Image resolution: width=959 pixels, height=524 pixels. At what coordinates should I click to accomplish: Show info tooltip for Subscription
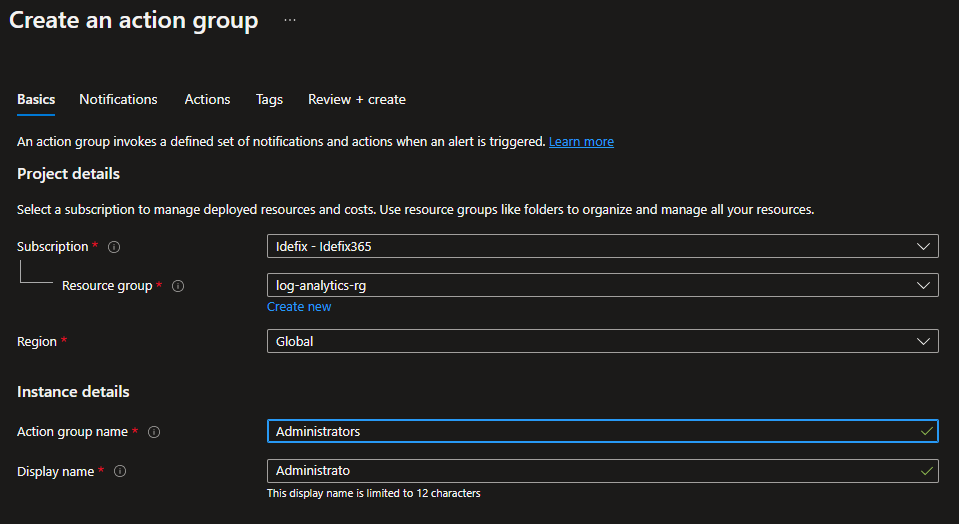click(x=114, y=247)
